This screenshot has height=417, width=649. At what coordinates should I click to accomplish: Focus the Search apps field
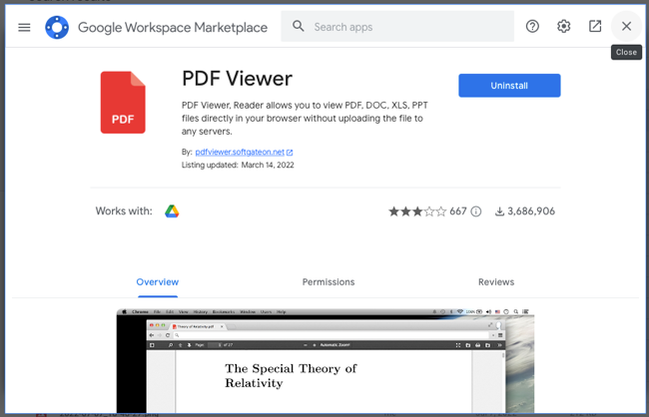click(397, 27)
